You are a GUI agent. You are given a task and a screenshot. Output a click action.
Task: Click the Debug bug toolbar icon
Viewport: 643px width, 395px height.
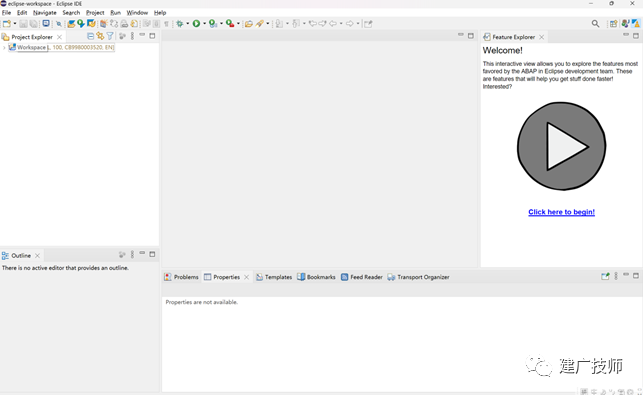[x=180, y=24]
